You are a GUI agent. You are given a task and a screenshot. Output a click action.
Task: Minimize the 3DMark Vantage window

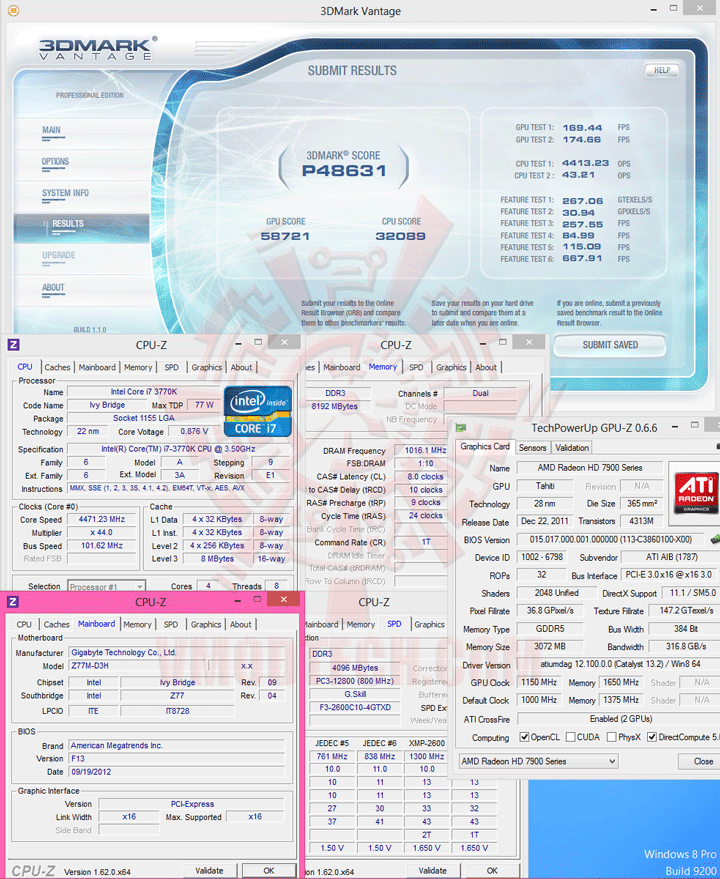[x=654, y=10]
